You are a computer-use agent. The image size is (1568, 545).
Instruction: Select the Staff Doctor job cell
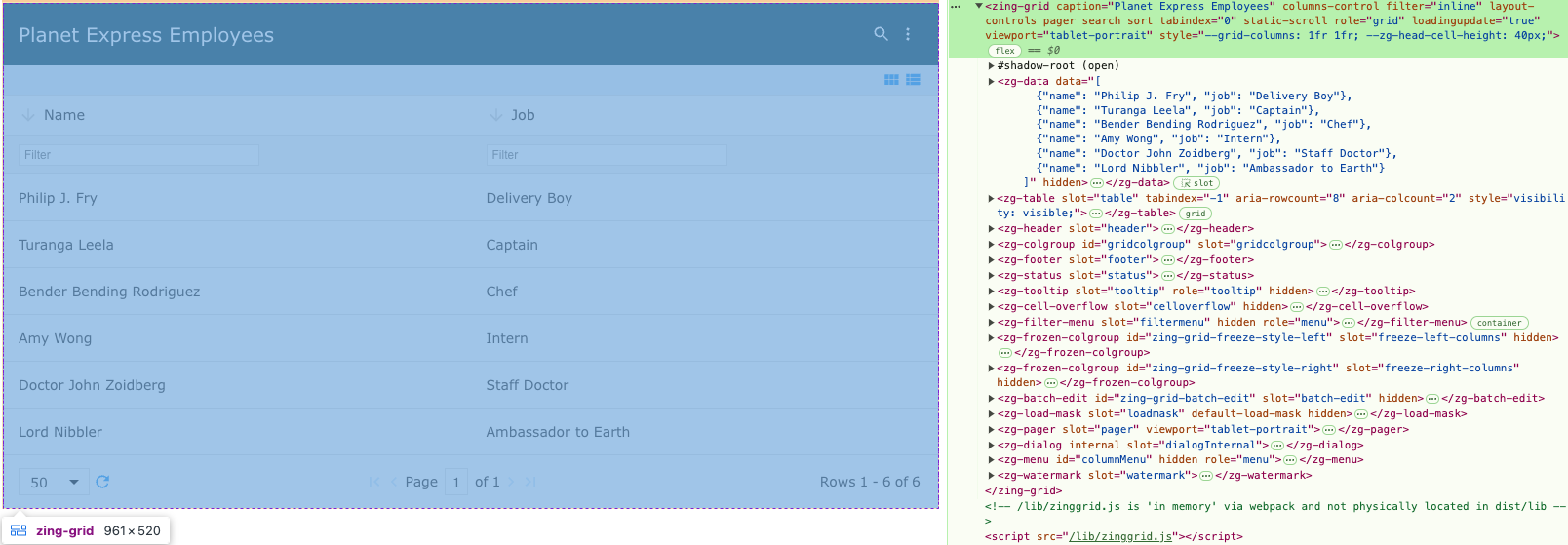click(x=704, y=385)
